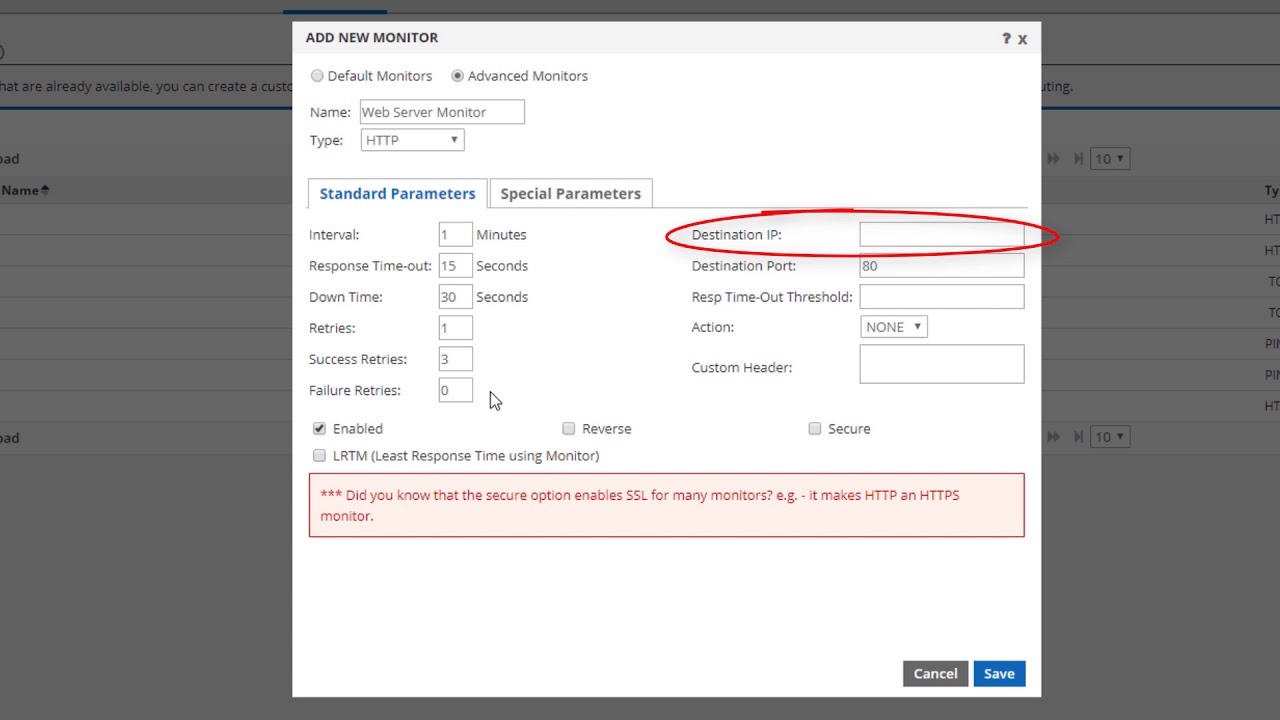Open the Type HTTP dropdown
The height and width of the screenshot is (720, 1280).
pyautogui.click(x=412, y=140)
